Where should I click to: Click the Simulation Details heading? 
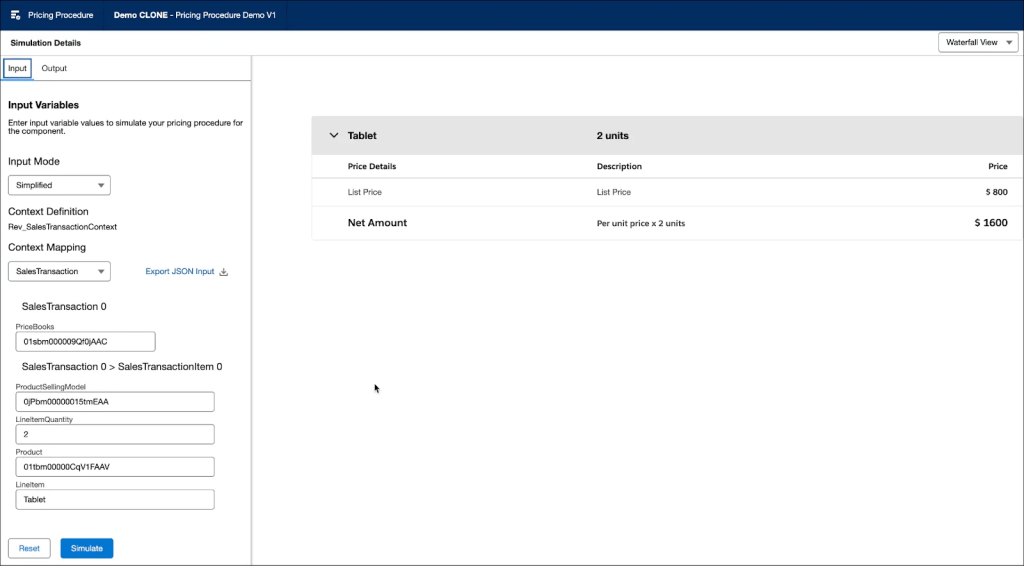pos(46,43)
